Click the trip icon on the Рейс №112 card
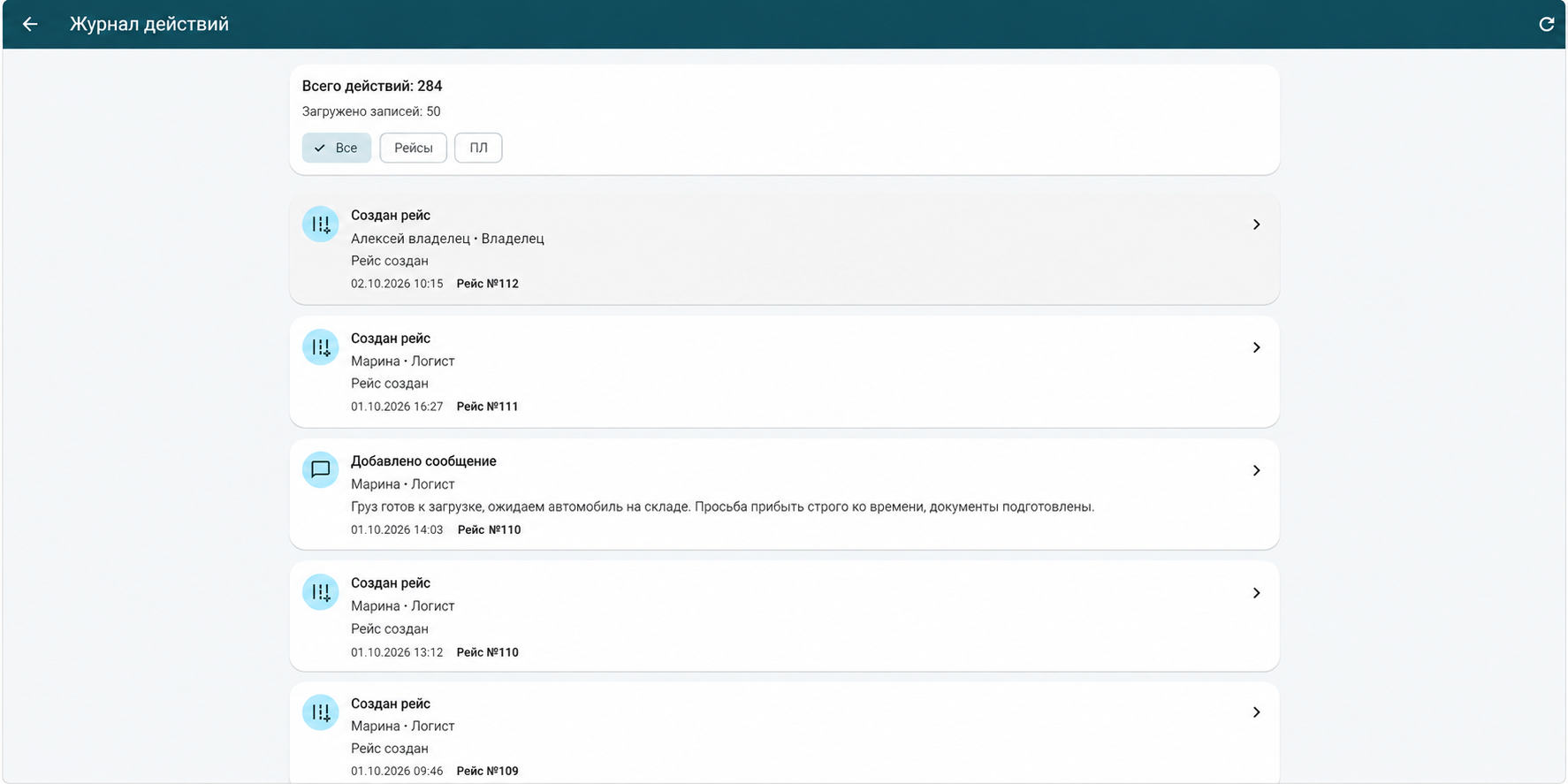The image size is (1568, 784). [x=321, y=225]
